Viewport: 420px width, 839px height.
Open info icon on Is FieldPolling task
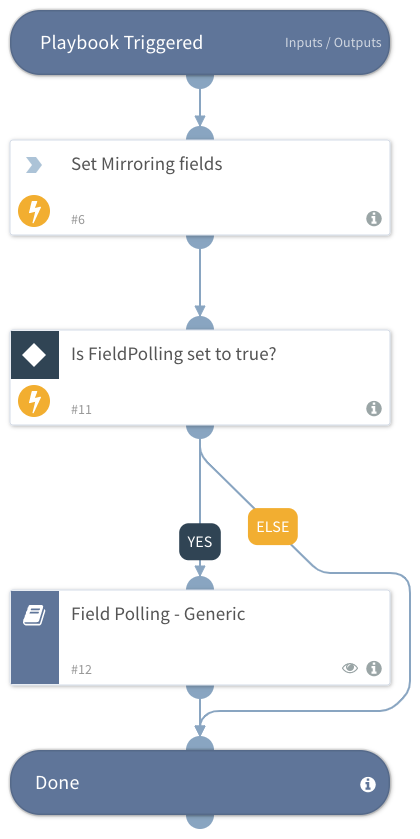coord(373,408)
